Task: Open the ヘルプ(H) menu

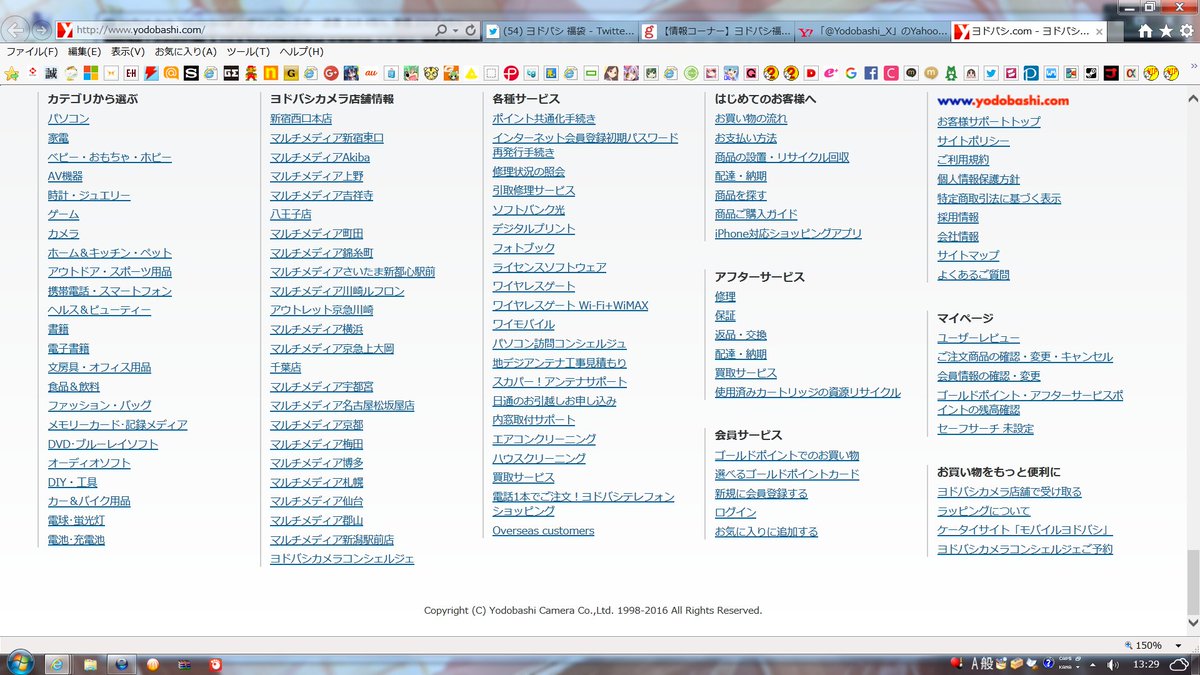Action: pos(301,51)
